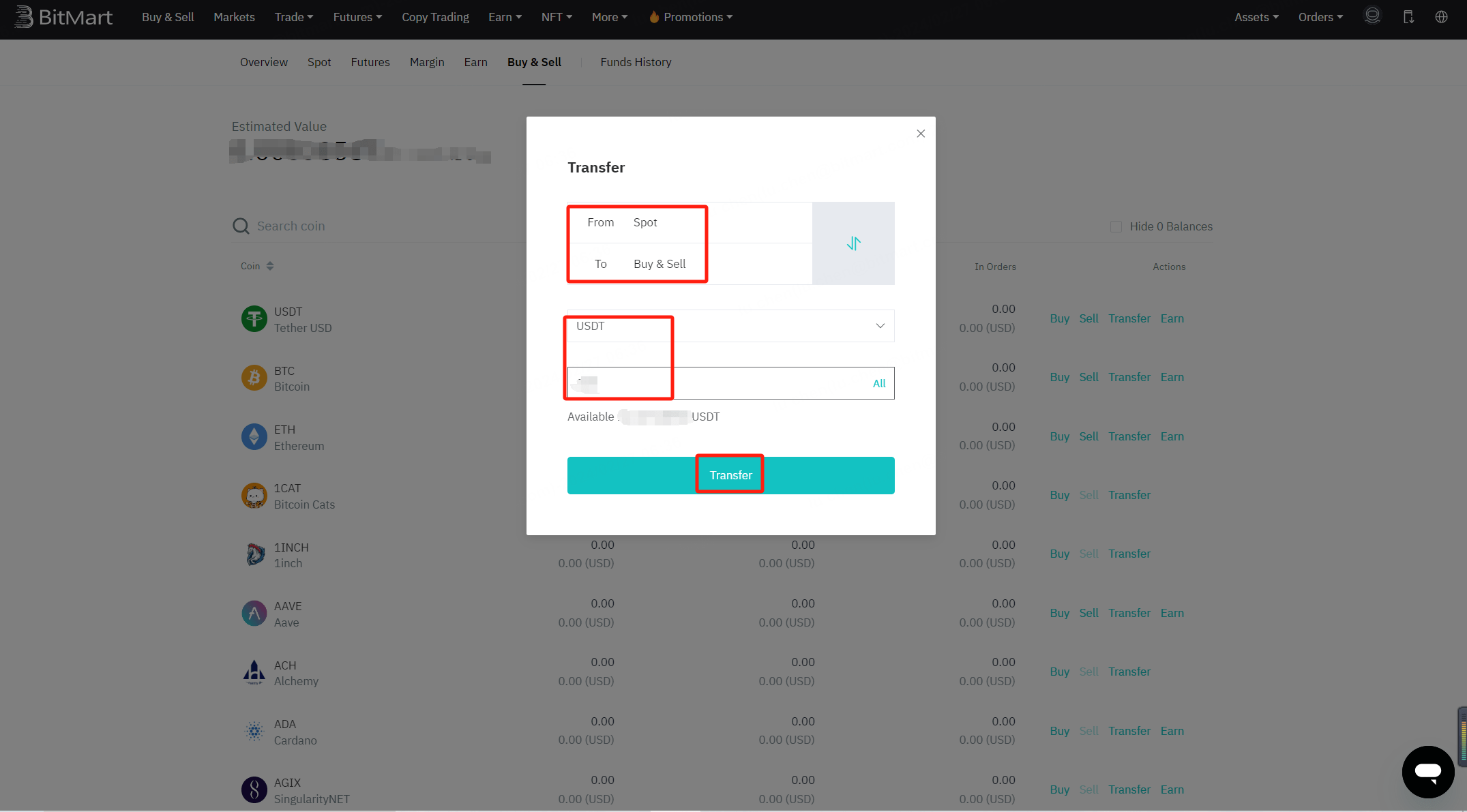The height and width of the screenshot is (812, 1467).
Task: Open the globe language selector icon
Action: [x=1441, y=16]
